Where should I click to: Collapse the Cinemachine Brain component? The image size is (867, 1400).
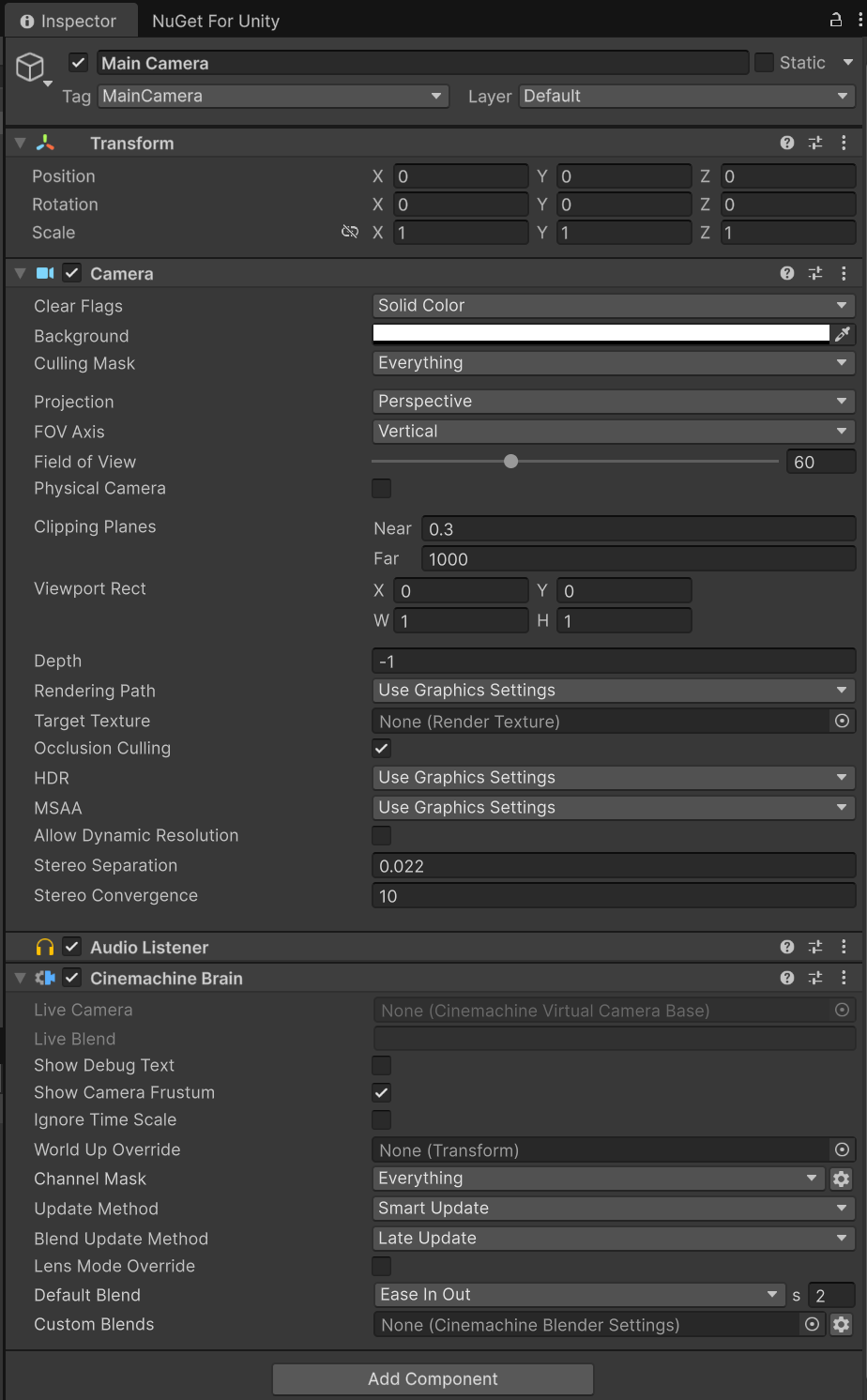[x=20, y=978]
